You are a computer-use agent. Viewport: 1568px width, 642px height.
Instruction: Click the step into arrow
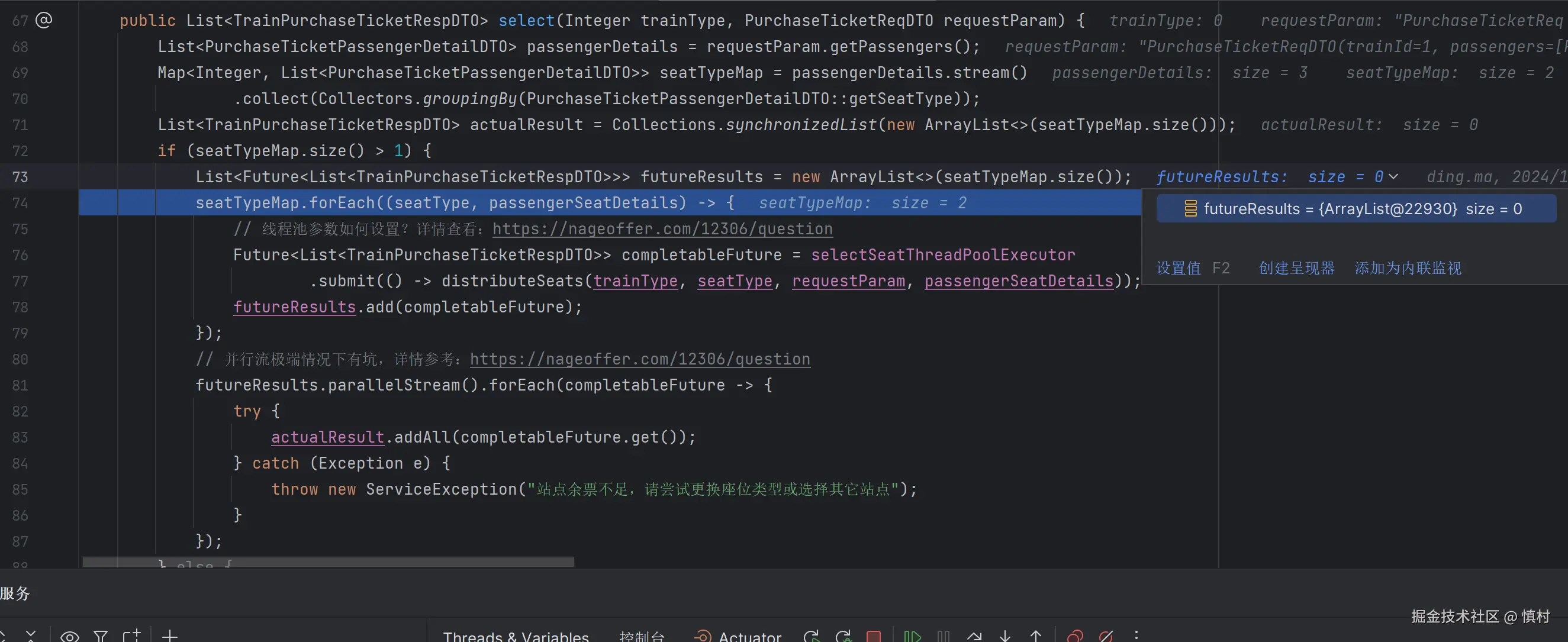[x=1005, y=636]
